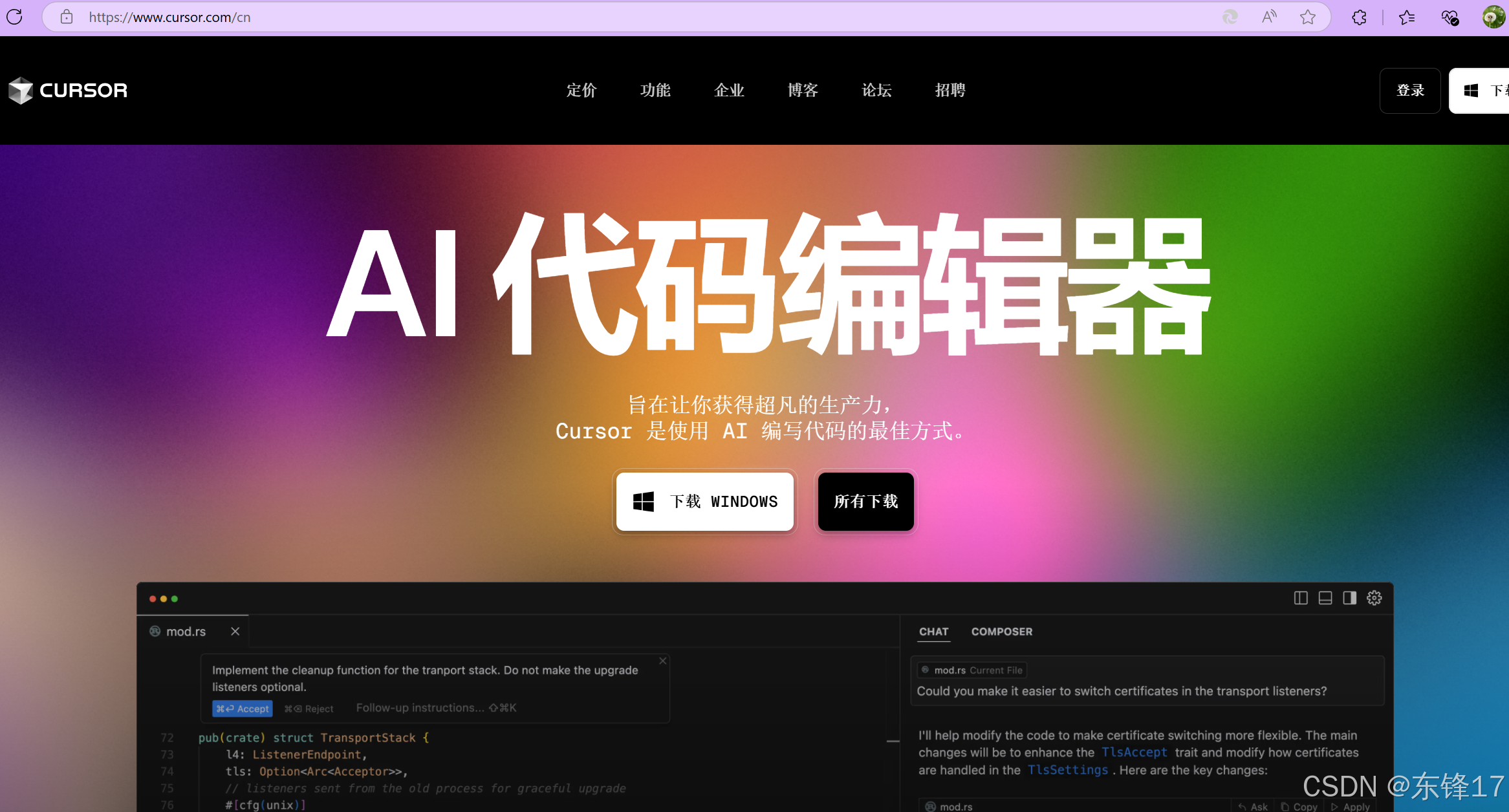
Task: Open browser extensions puzzle icon
Action: click(x=1359, y=17)
